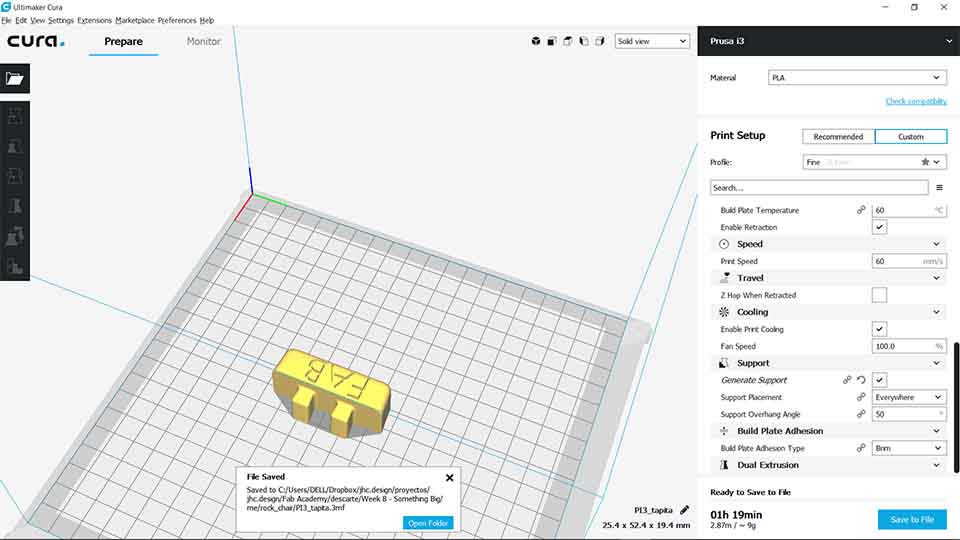Viewport: 960px width, 540px height.
Task: Expand the Dual Extrusion section
Action: (x=828, y=465)
